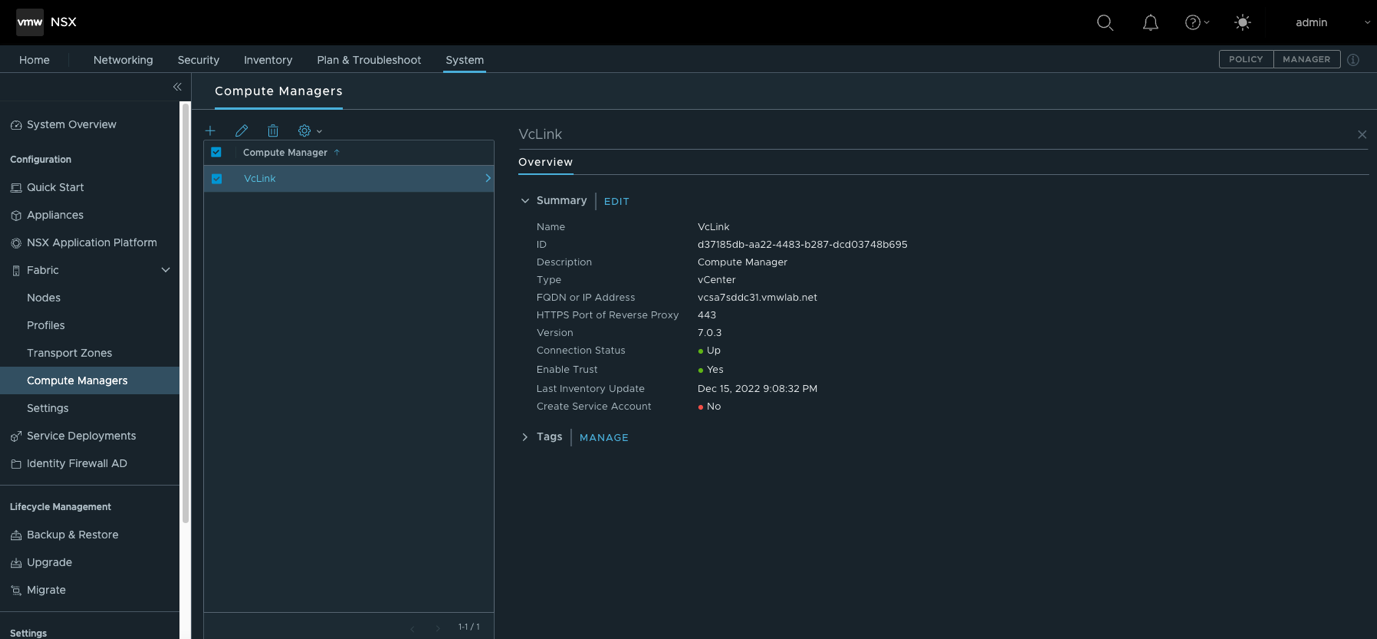Expand the VcLink row chevron
This screenshot has width=1377, height=639.
coord(488,179)
